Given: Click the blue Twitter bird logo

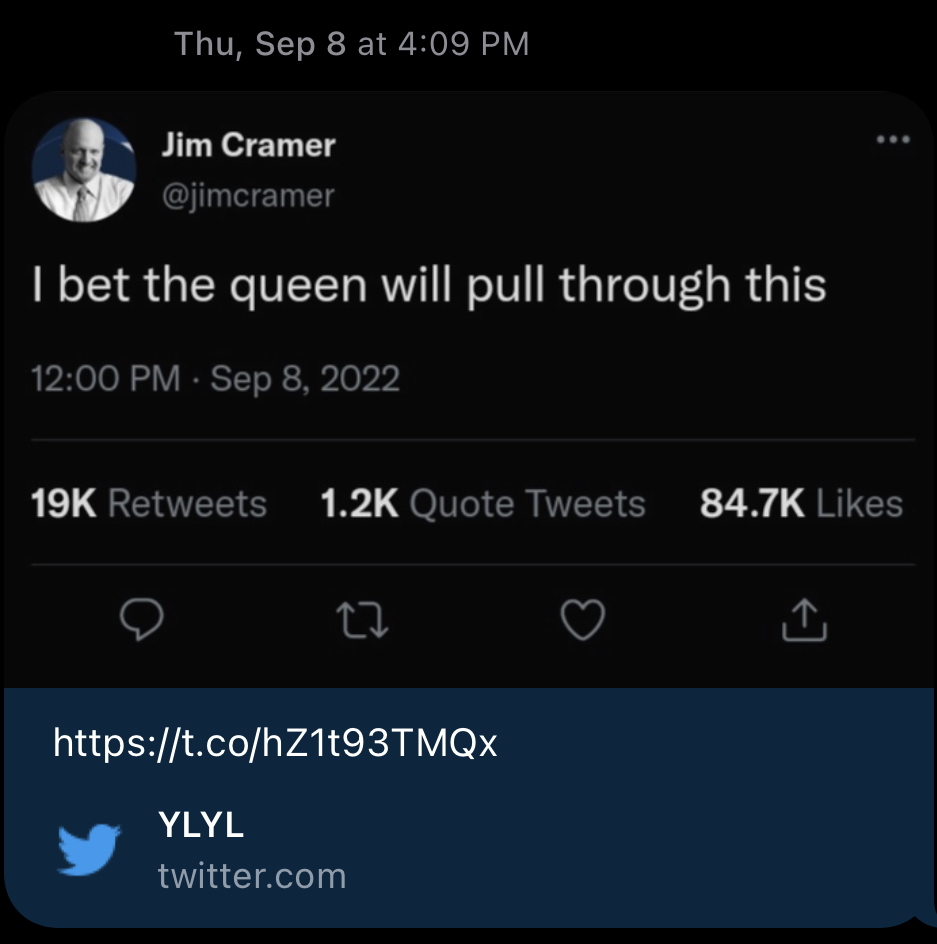Looking at the screenshot, I should pos(89,850).
